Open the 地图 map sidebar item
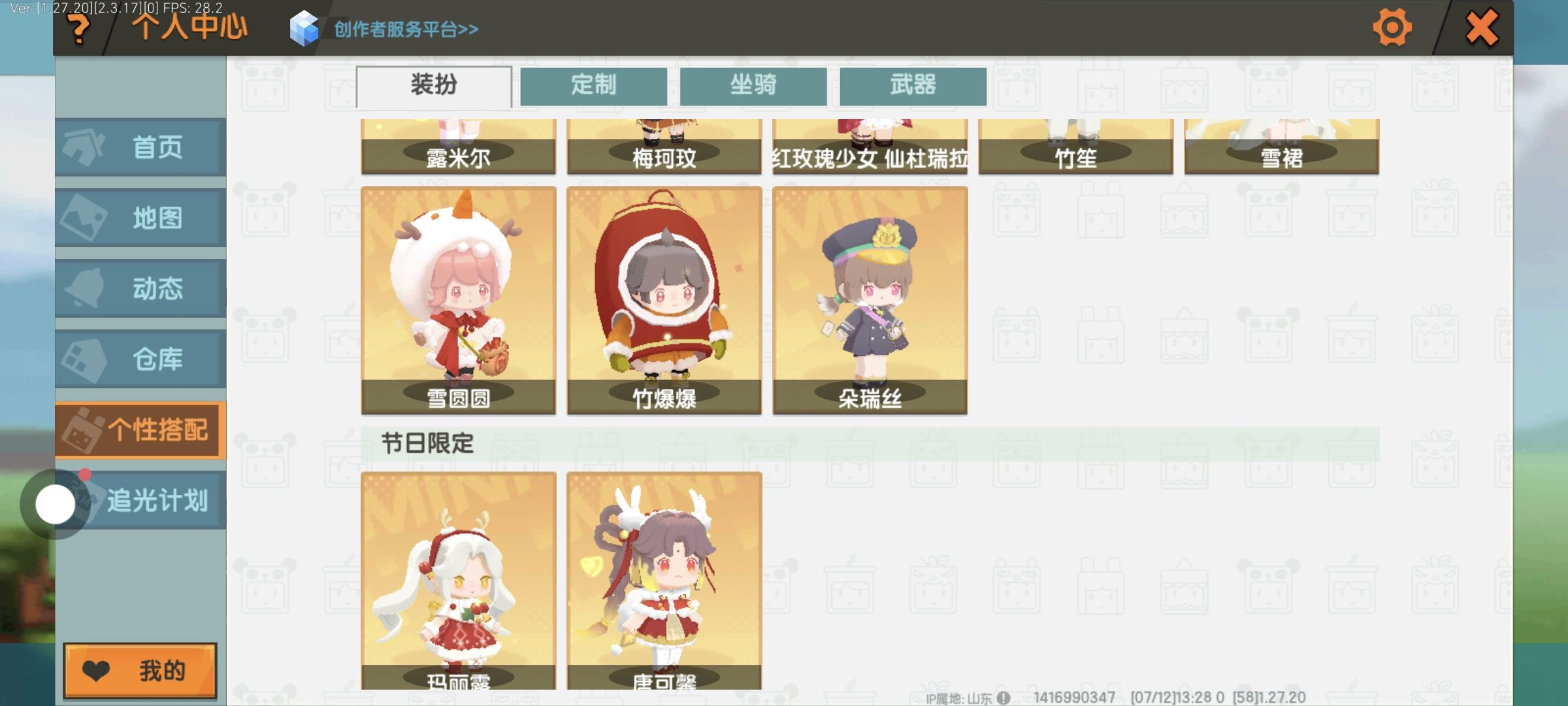The width and height of the screenshot is (1568, 706). 141,218
